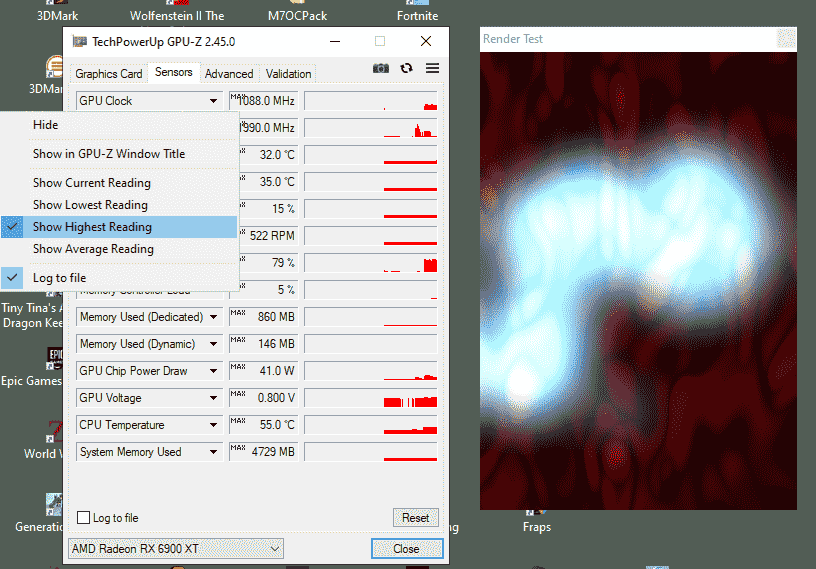This screenshot has width=816, height=569.
Task: Click the GPU Clock 1088.0 MHz value
Action: [263, 101]
